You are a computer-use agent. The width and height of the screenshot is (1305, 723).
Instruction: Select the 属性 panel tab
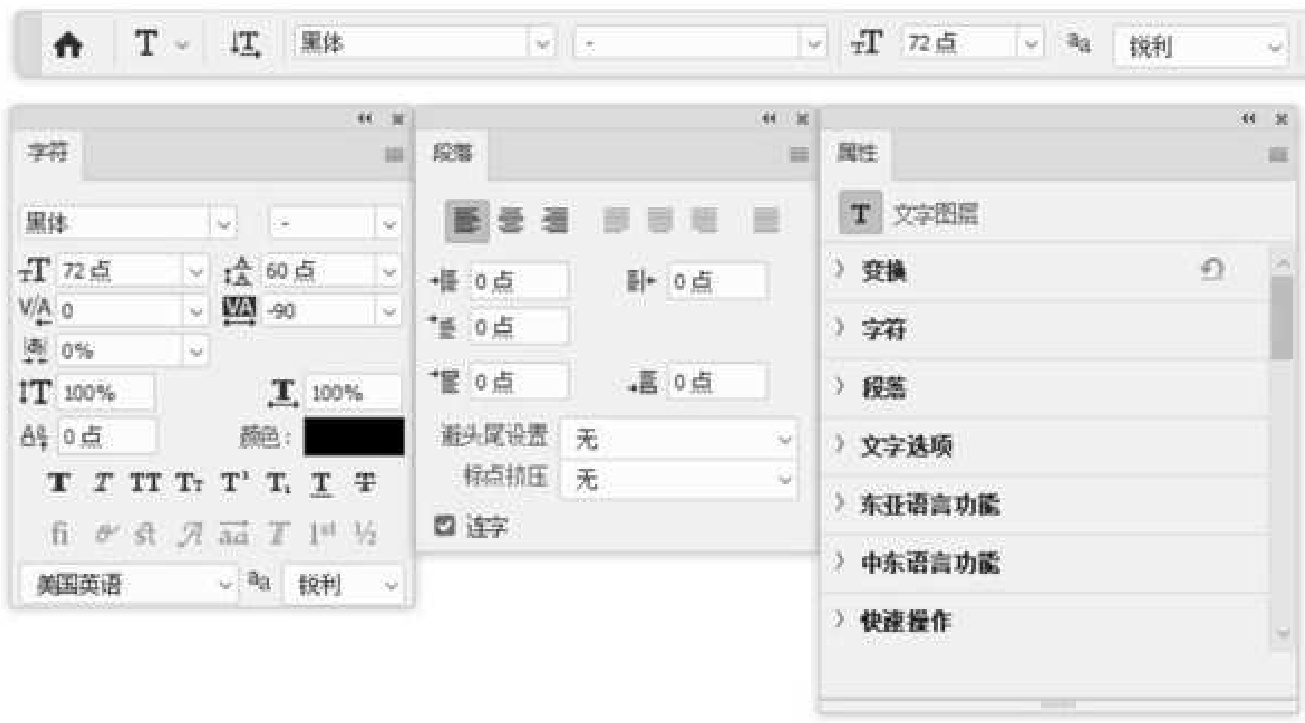tap(856, 154)
